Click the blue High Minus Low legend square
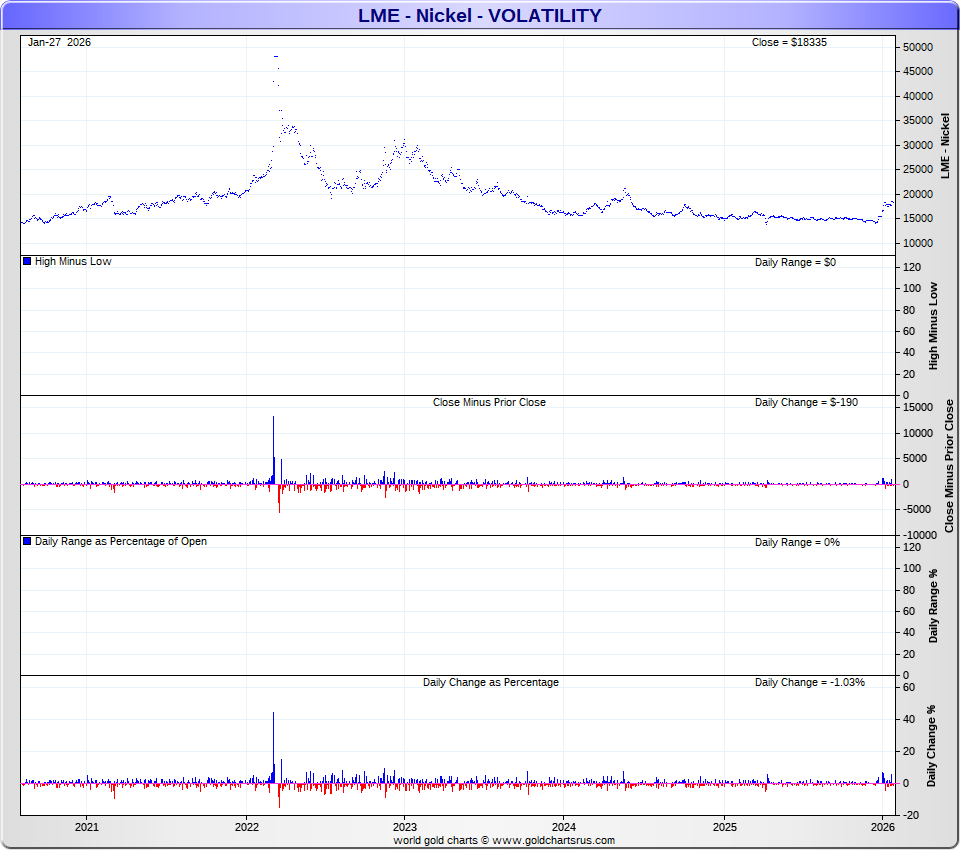The width and height of the screenshot is (960, 850). click(x=27, y=261)
